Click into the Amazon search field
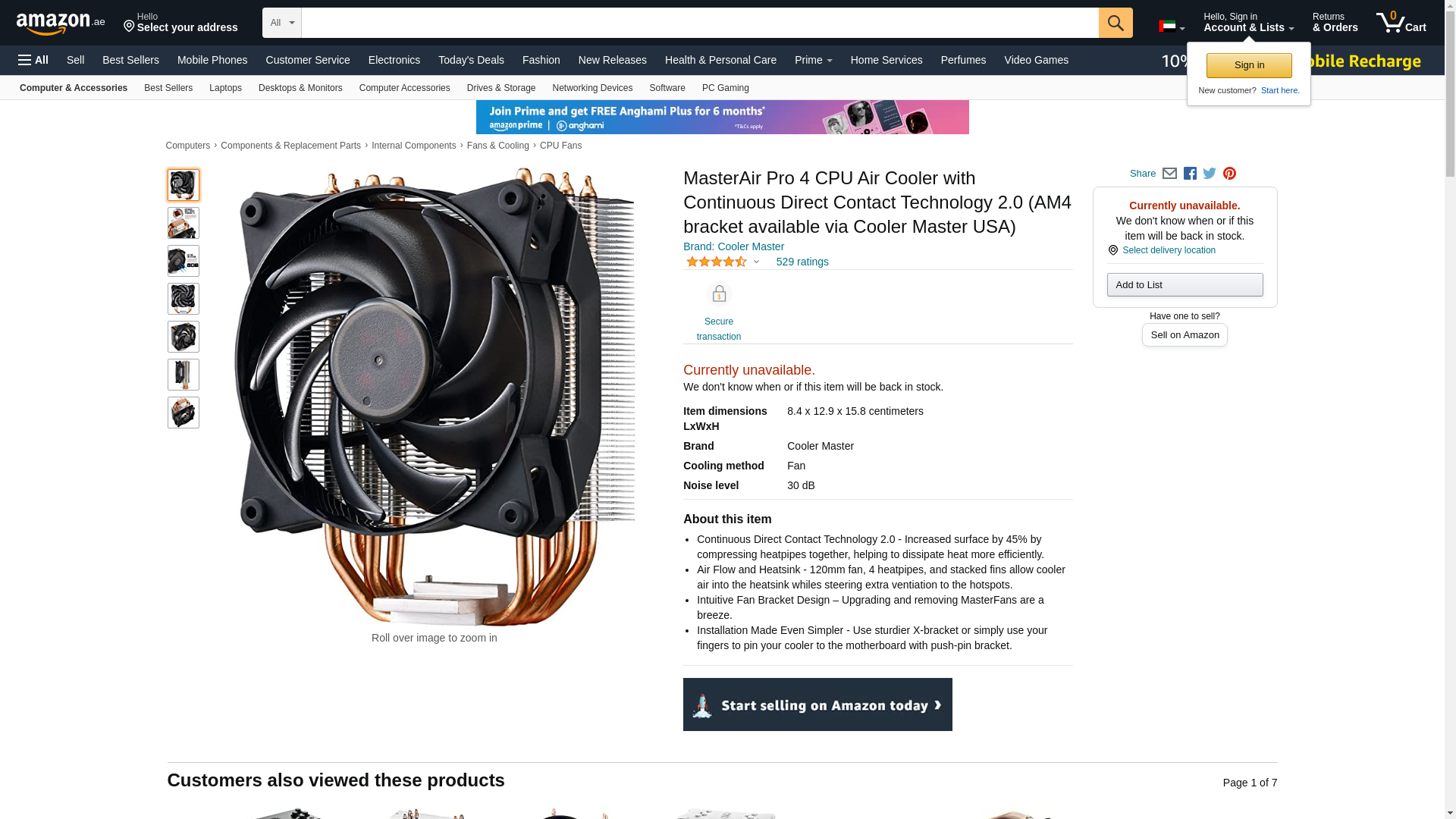This screenshot has height=819, width=1456. (700, 23)
